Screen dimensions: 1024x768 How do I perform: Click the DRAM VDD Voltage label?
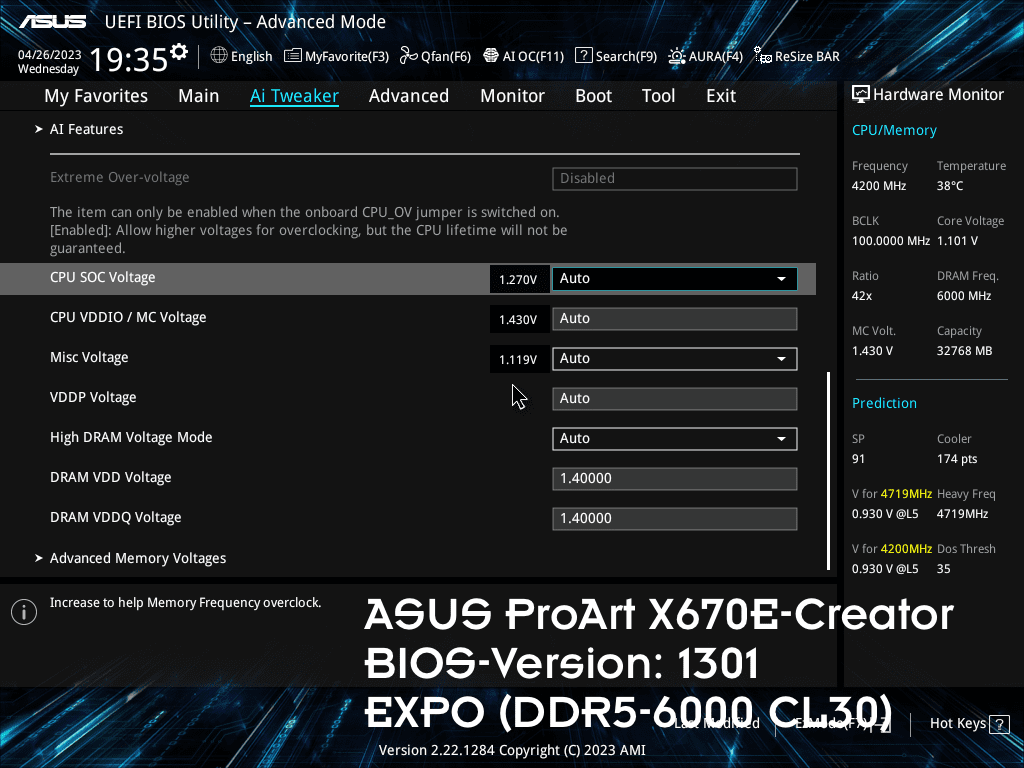pyautogui.click(x=110, y=477)
